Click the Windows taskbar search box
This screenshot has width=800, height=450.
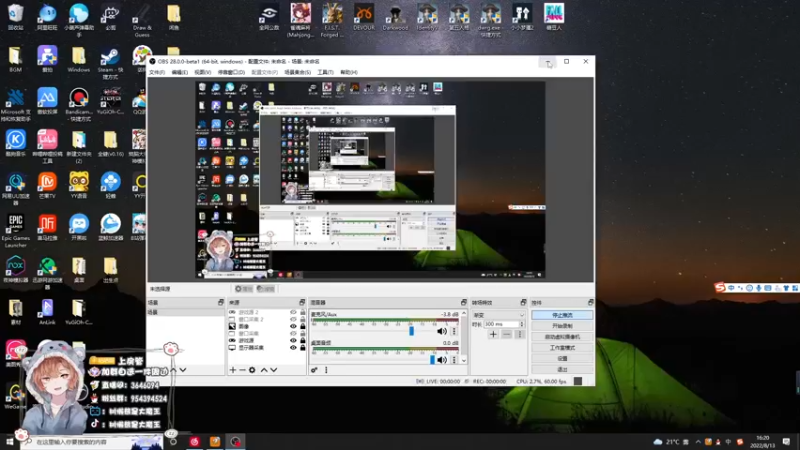tap(92, 442)
